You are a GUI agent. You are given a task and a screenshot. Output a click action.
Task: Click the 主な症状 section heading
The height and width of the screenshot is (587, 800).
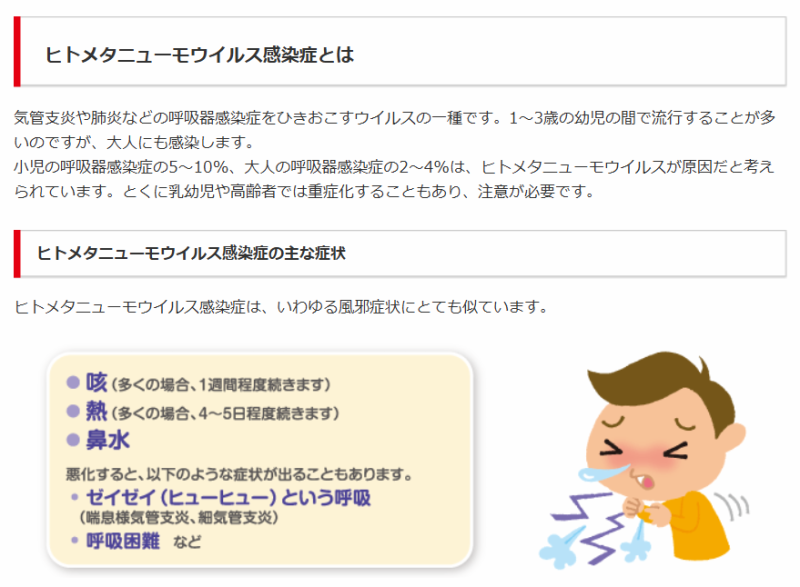pyautogui.click(x=191, y=253)
